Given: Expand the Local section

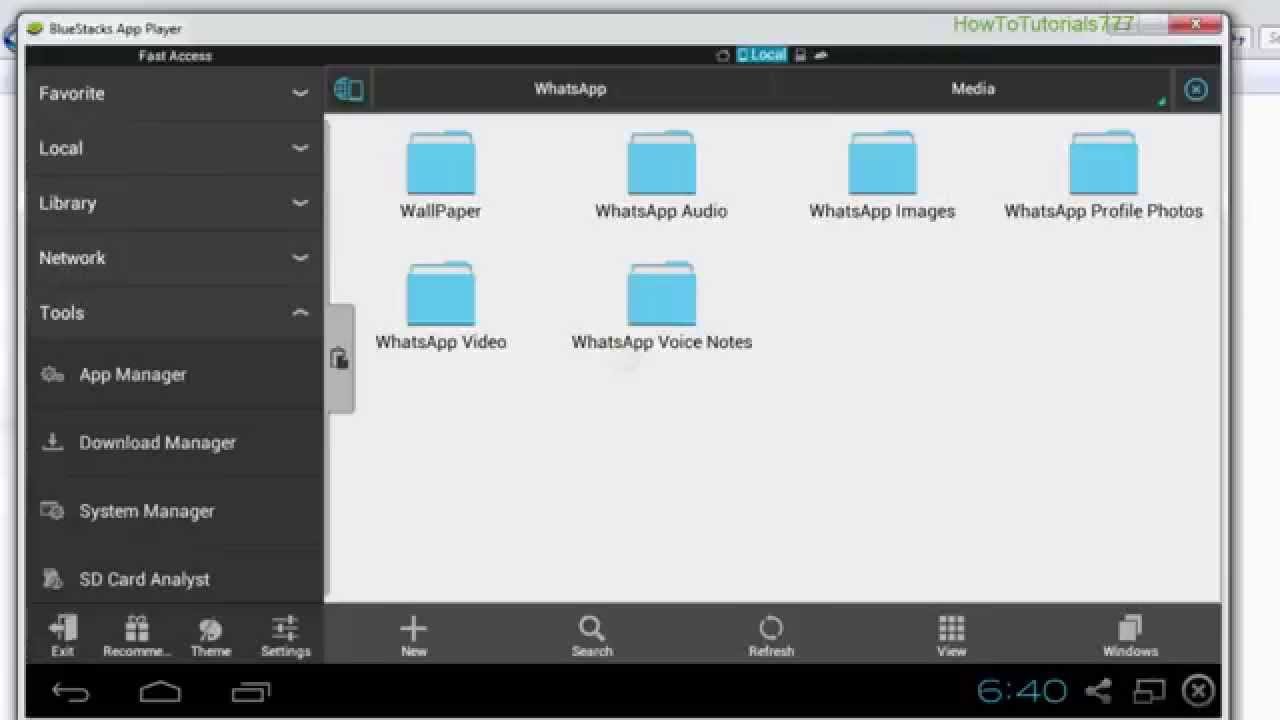Looking at the screenshot, I should pyautogui.click(x=174, y=148).
